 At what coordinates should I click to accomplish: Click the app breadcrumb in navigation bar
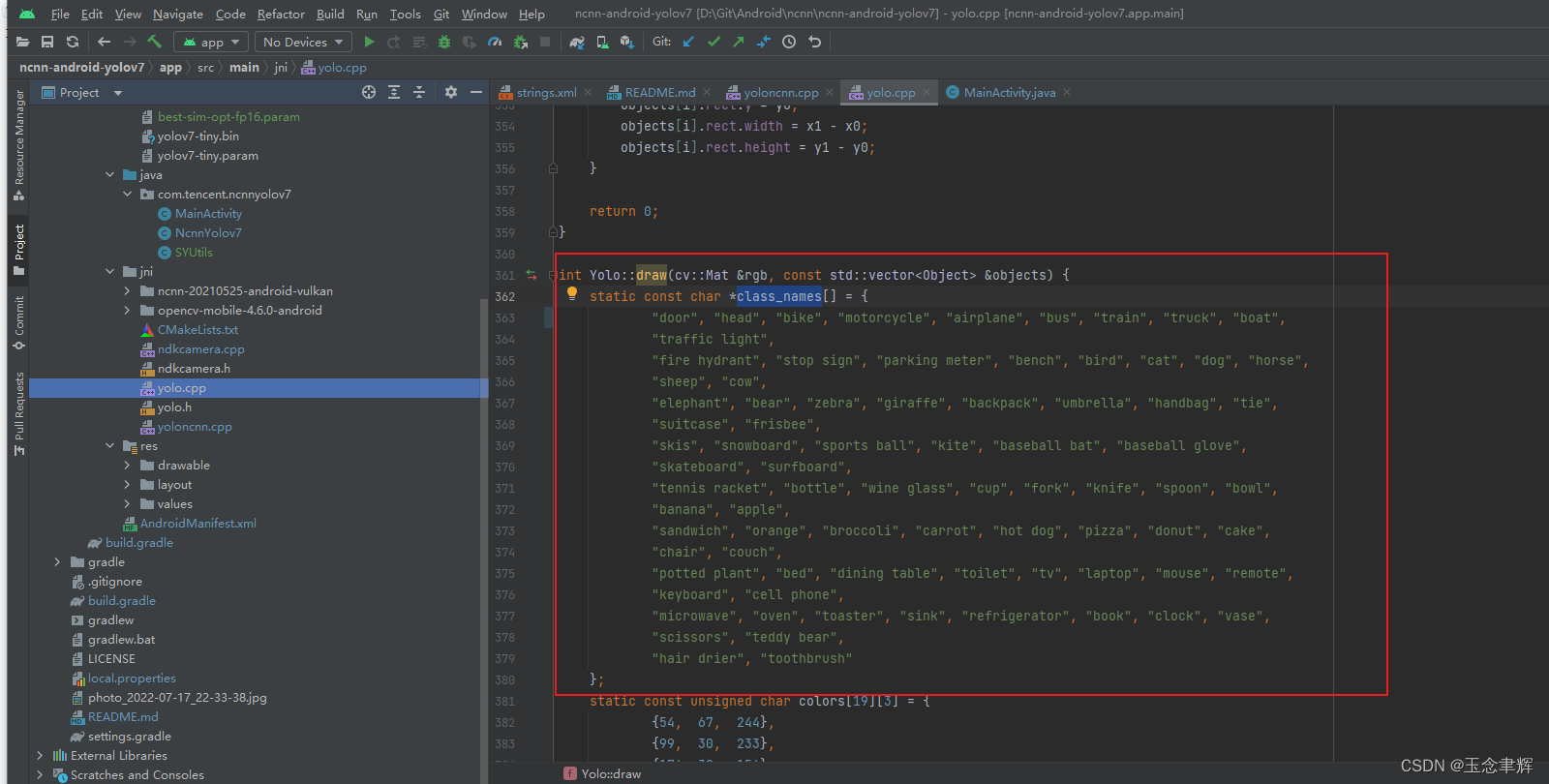tap(170, 68)
